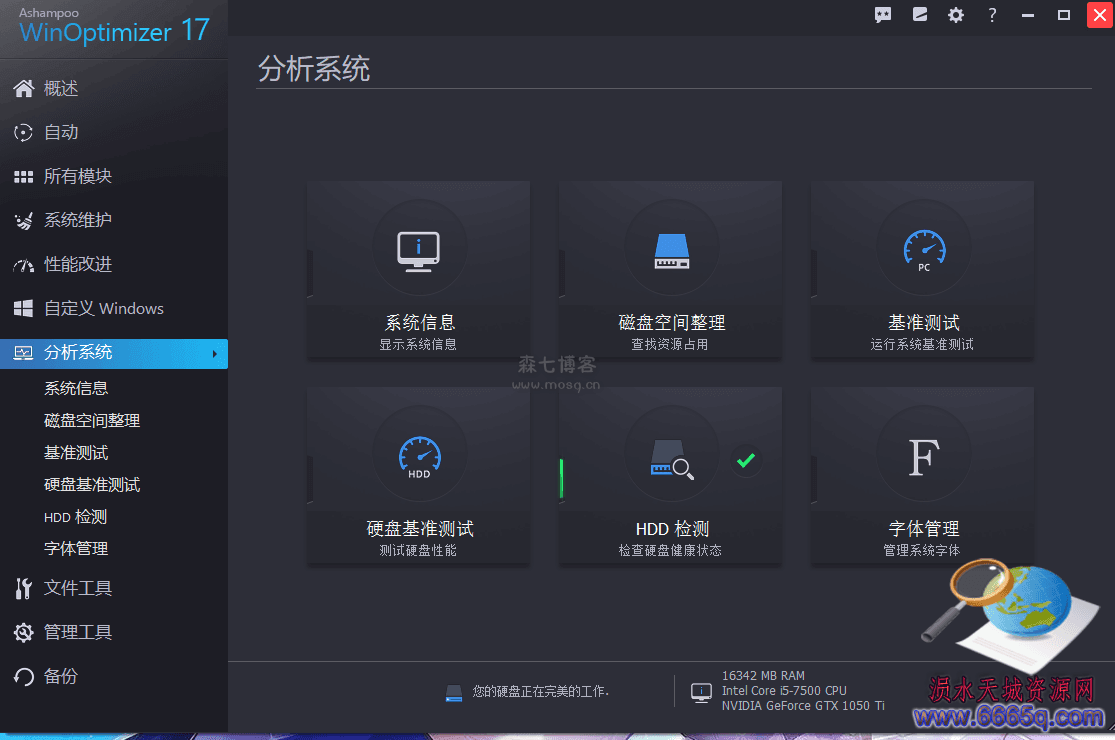
Task: Click the 自定义 Windows sidebar label
Action: 104,309
